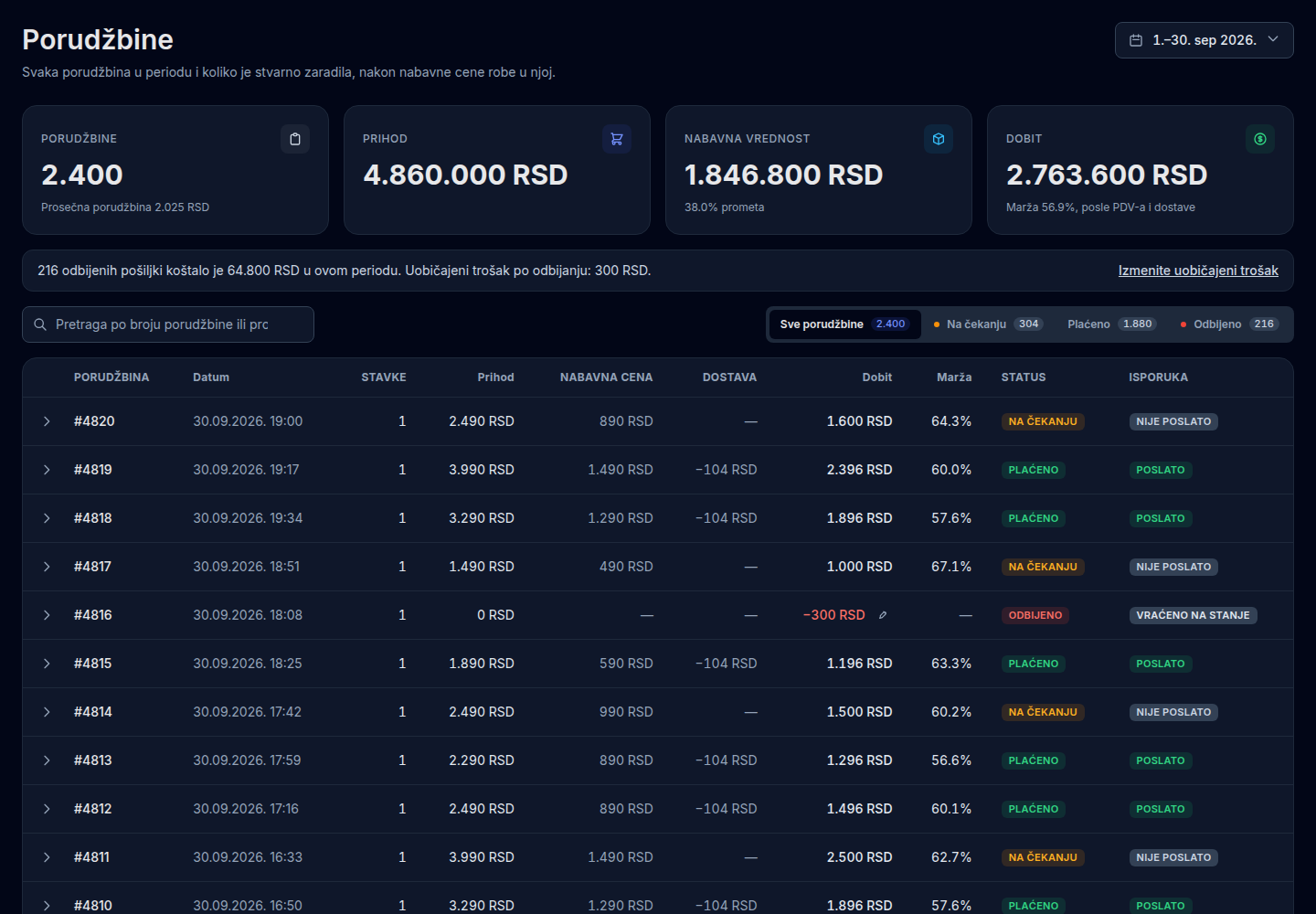Viewport: 1316px width, 914px height.
Task: Click the 56.6% margin value
Action: point(951,760)
